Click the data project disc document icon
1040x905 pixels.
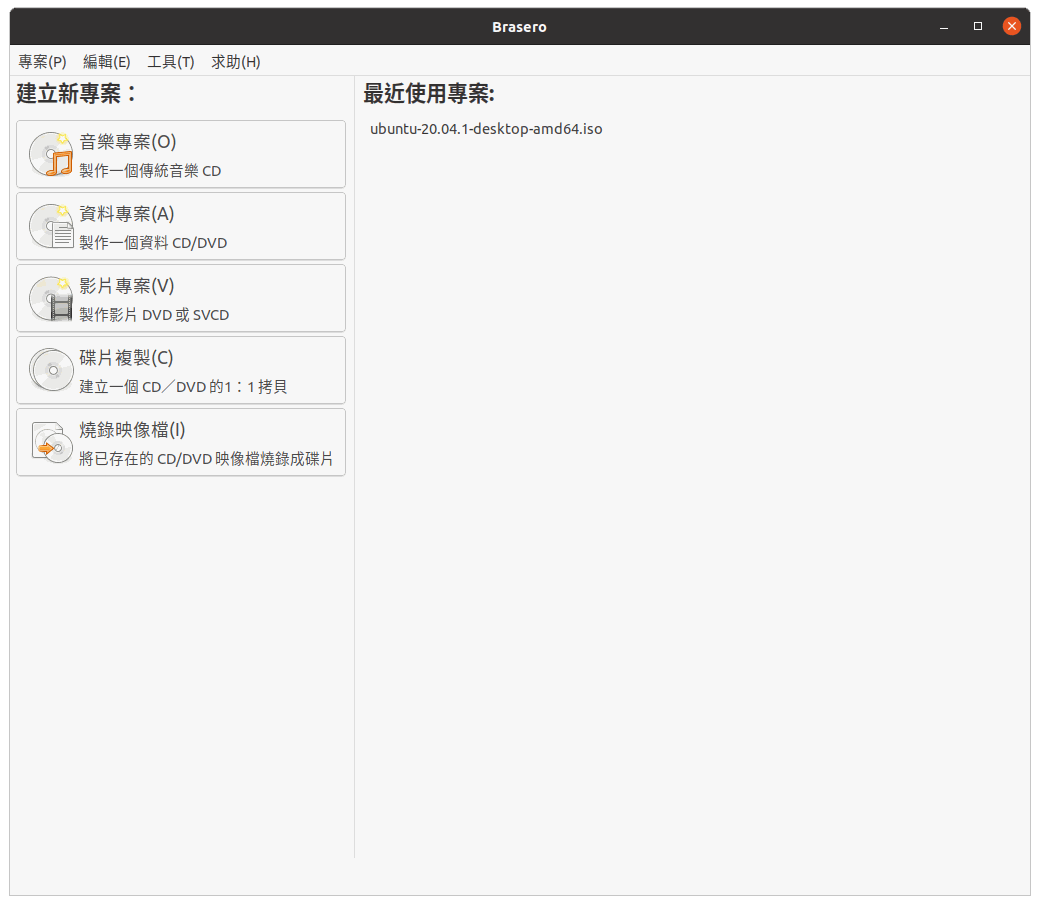coord(51,226)
